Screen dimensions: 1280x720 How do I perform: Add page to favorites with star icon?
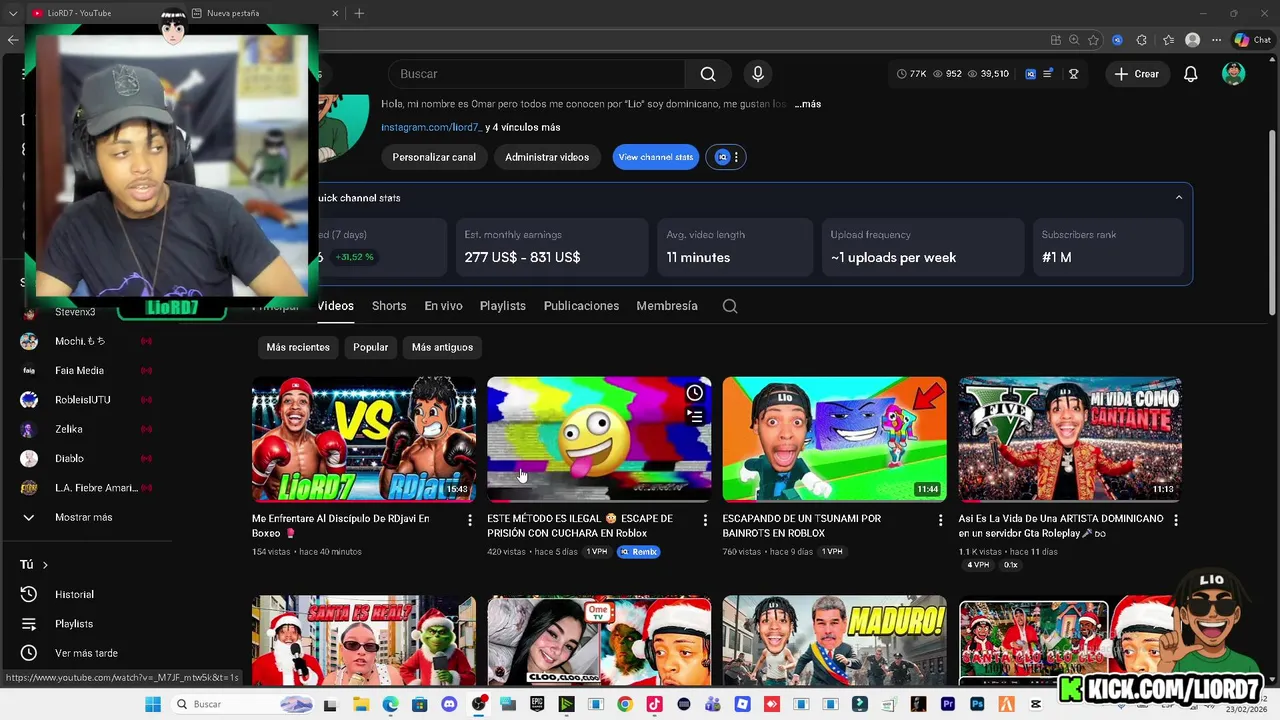[x=1093, y=40]
